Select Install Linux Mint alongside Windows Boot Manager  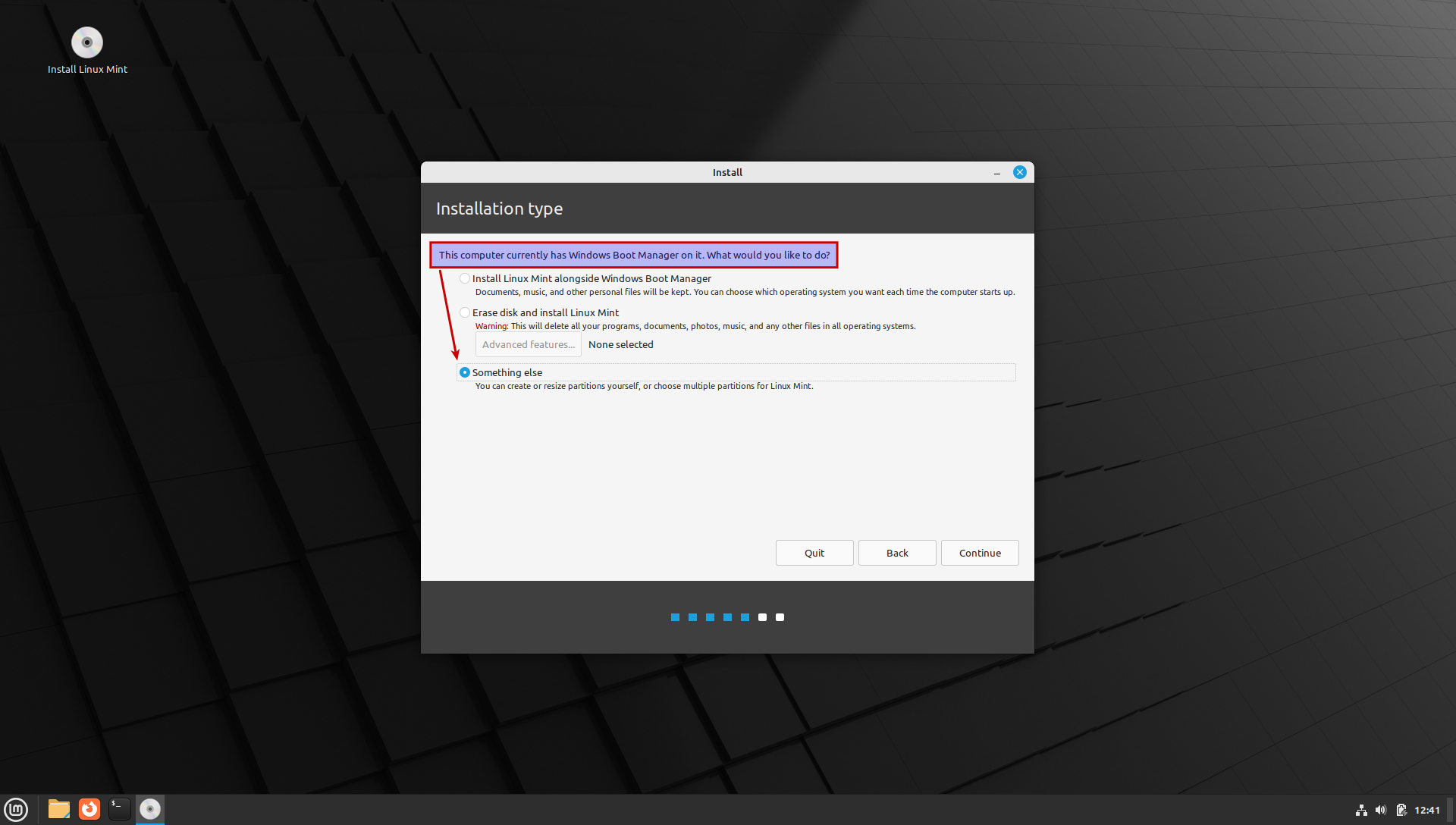(585, 278)
